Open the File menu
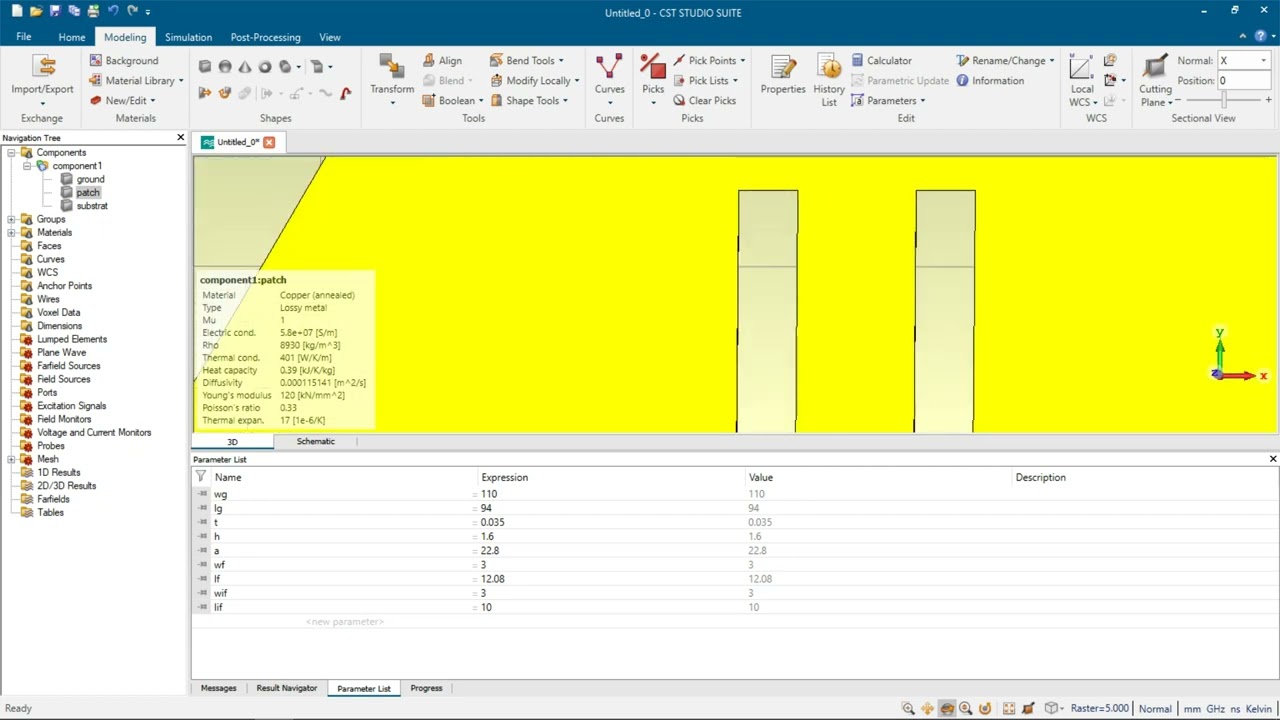Screen dimensions: 1280x720 click(x=23, y=37)
